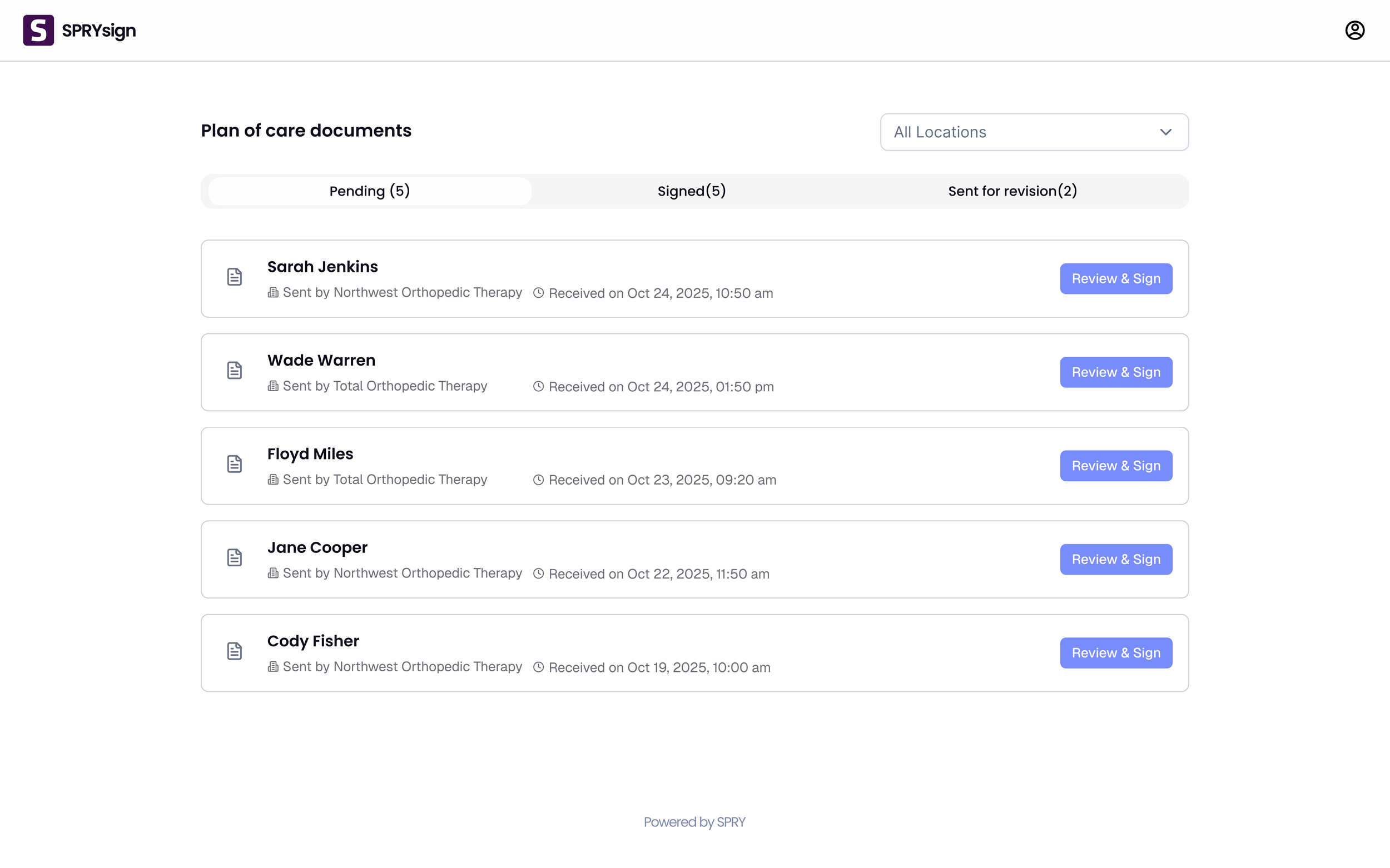Viewport: 1390px width, 868px height.
Task: Click the Powered by SPRY link
Action: point(694,822)
